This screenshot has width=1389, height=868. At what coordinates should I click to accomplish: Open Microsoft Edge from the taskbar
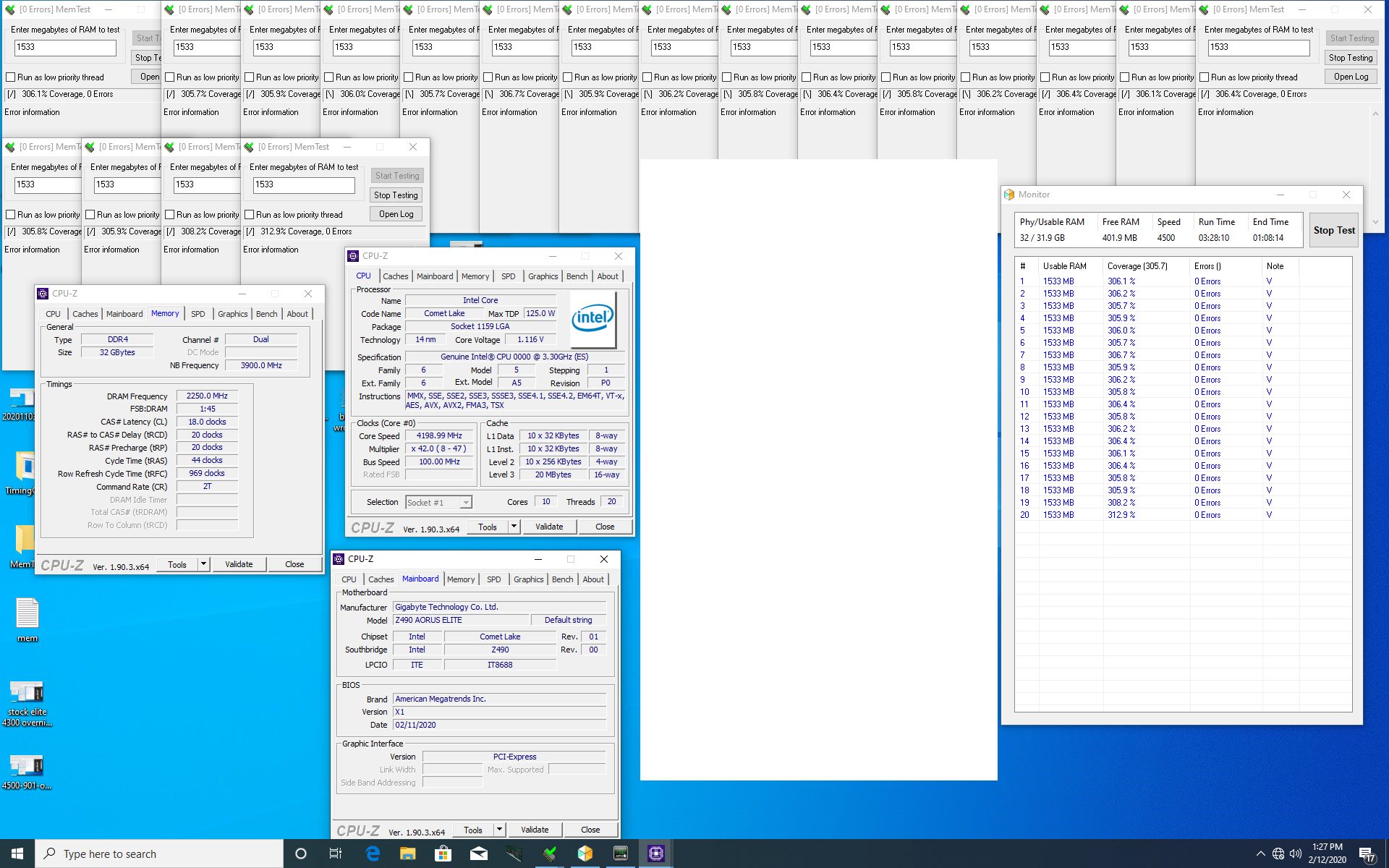tap(373, 854)
